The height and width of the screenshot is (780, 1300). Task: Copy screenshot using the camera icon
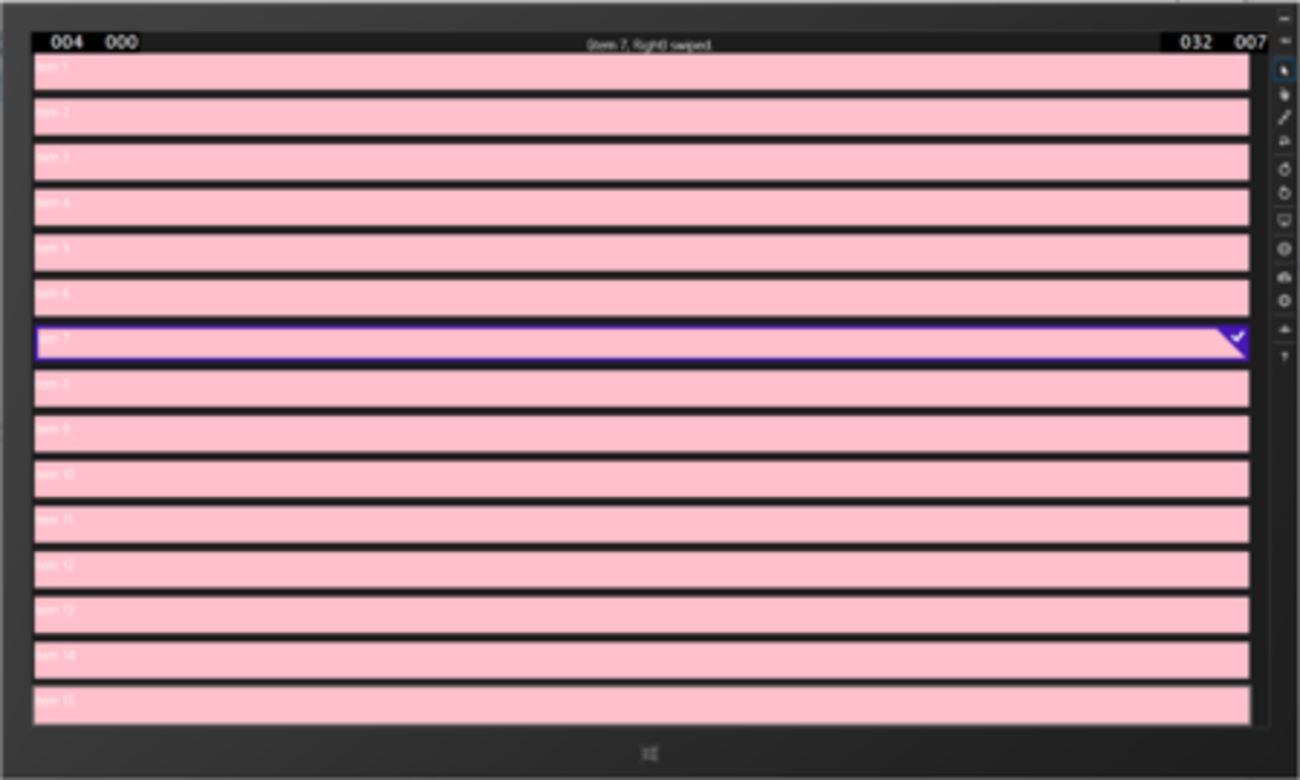1285,276
